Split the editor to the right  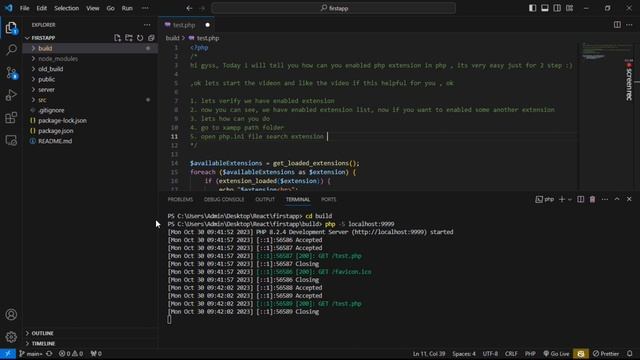click(x=617, y=25)
